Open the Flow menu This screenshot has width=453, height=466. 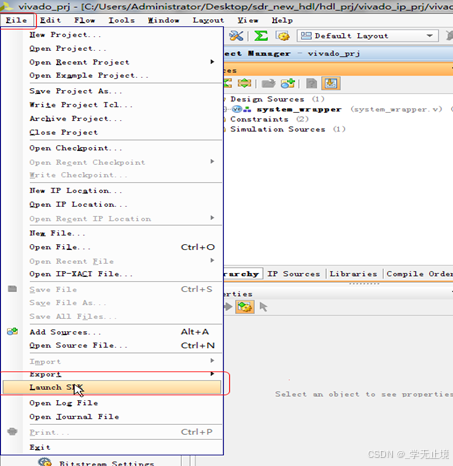[85, 20]
